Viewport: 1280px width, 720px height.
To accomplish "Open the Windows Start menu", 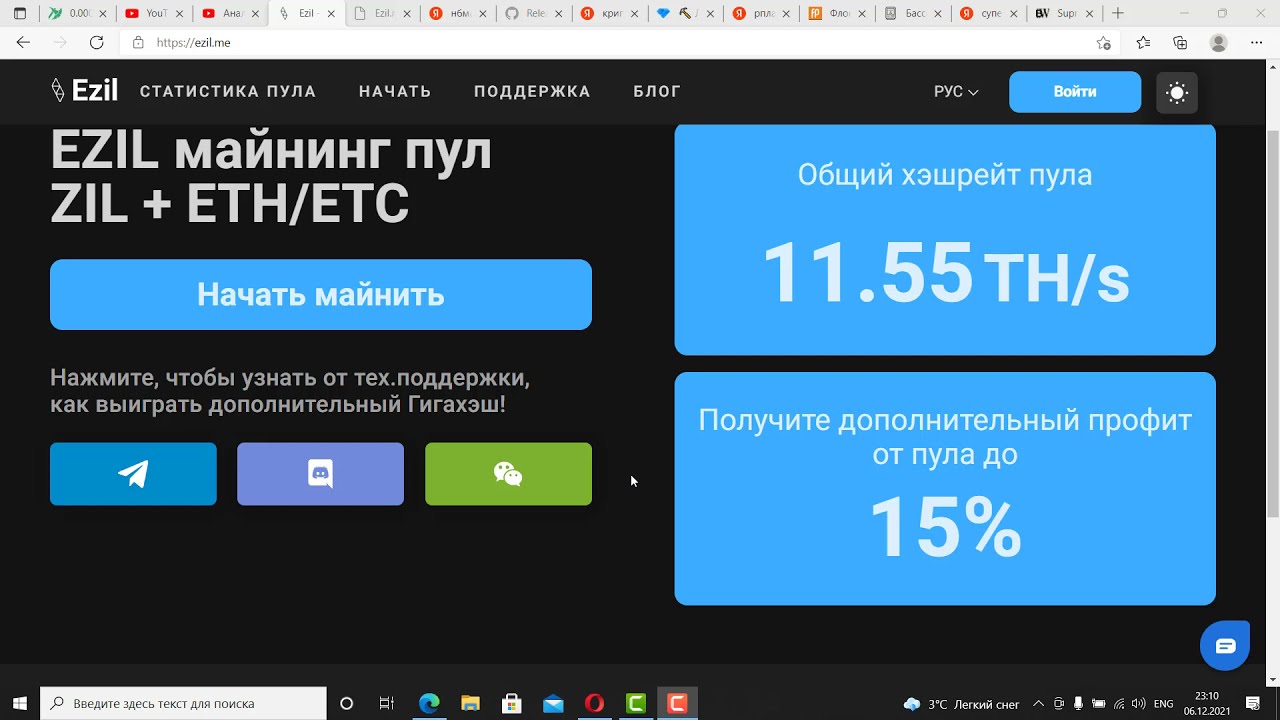I will 20,704.
